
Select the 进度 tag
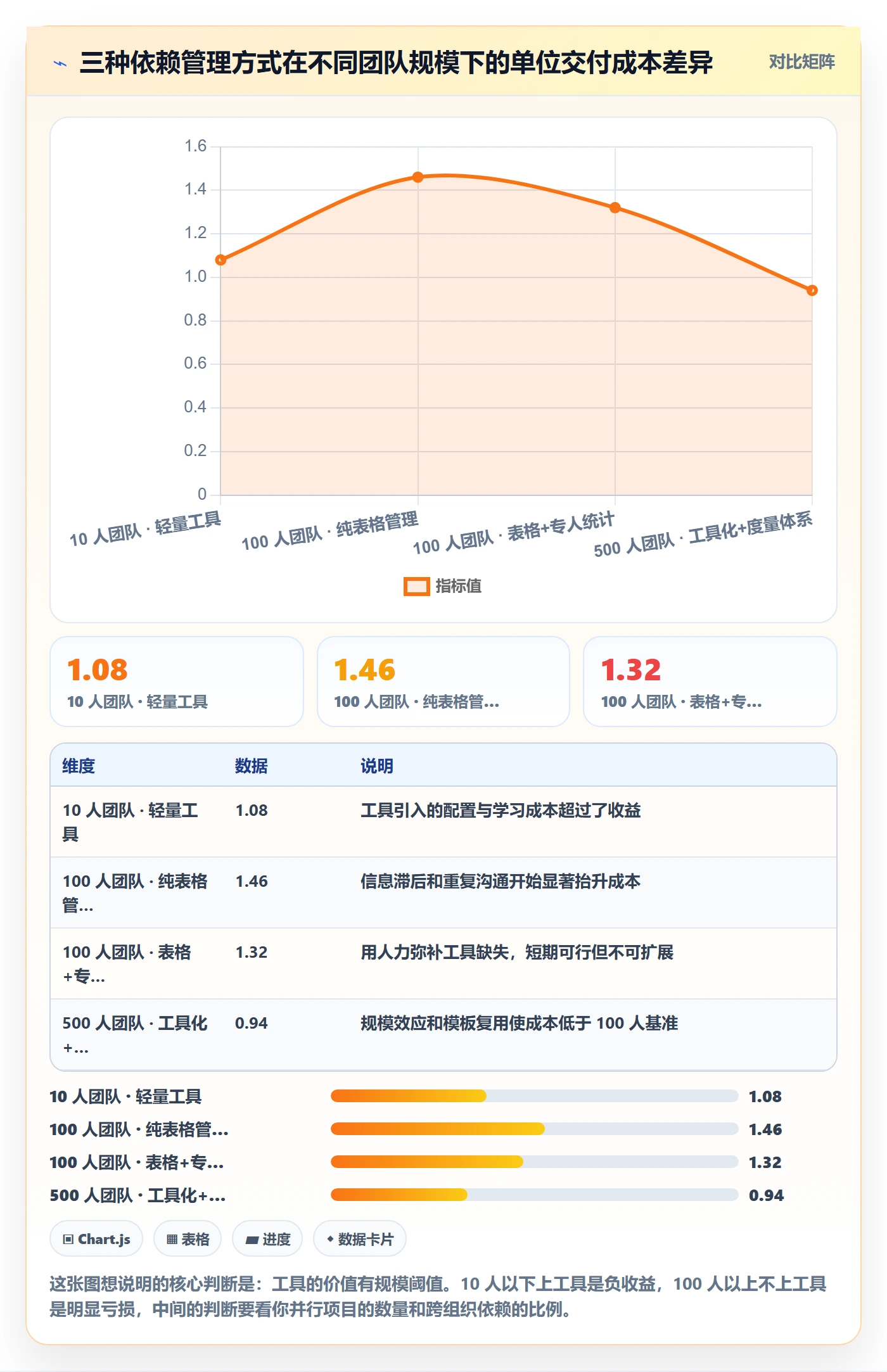267,1239
